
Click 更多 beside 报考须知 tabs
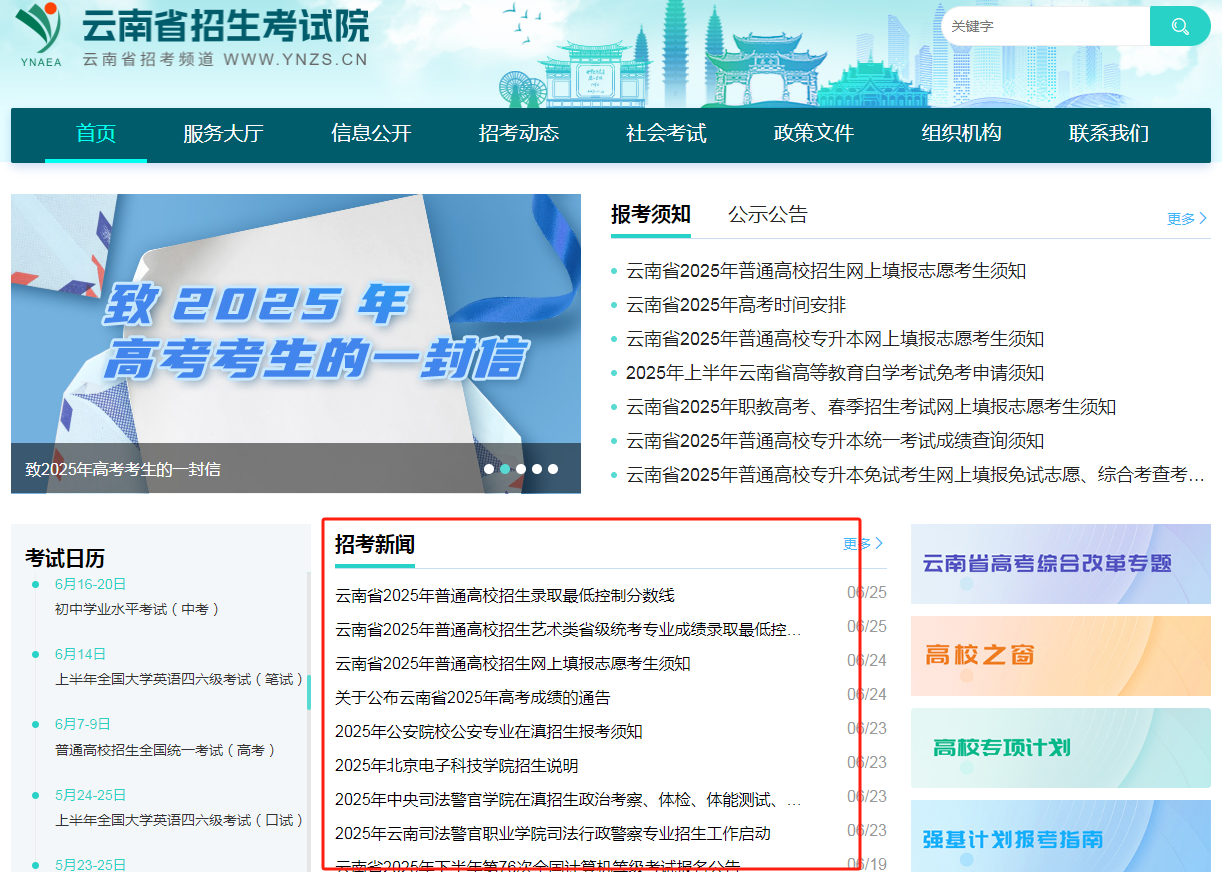tap(1187, 218)
